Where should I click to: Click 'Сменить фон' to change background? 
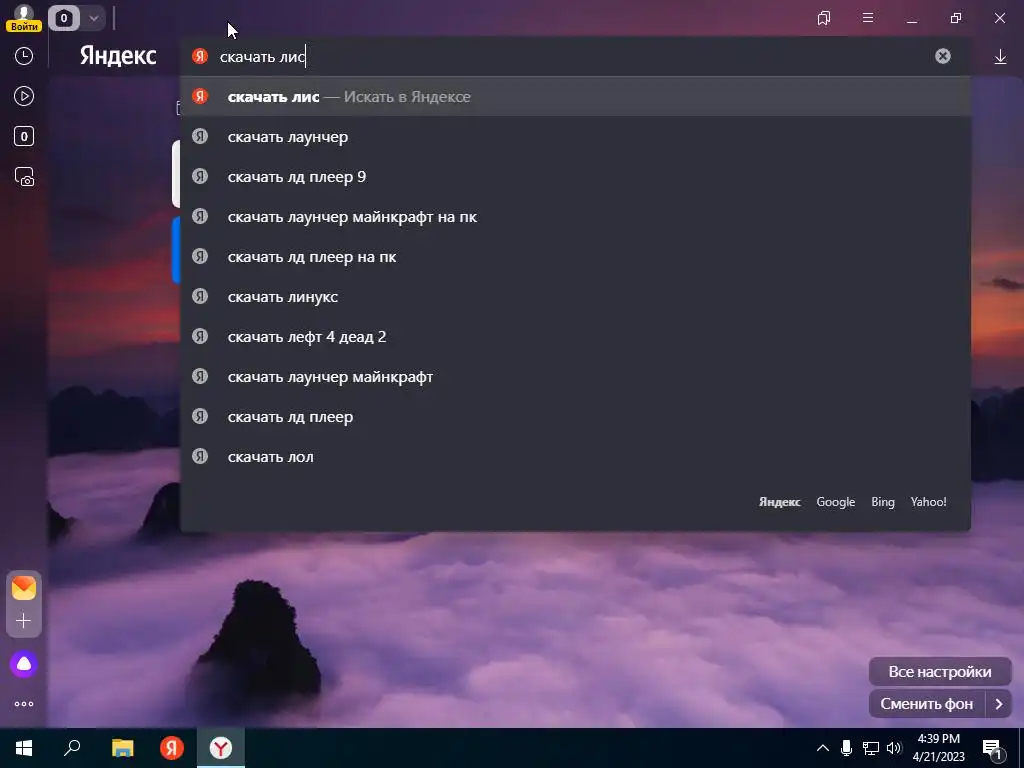(927, 704)
